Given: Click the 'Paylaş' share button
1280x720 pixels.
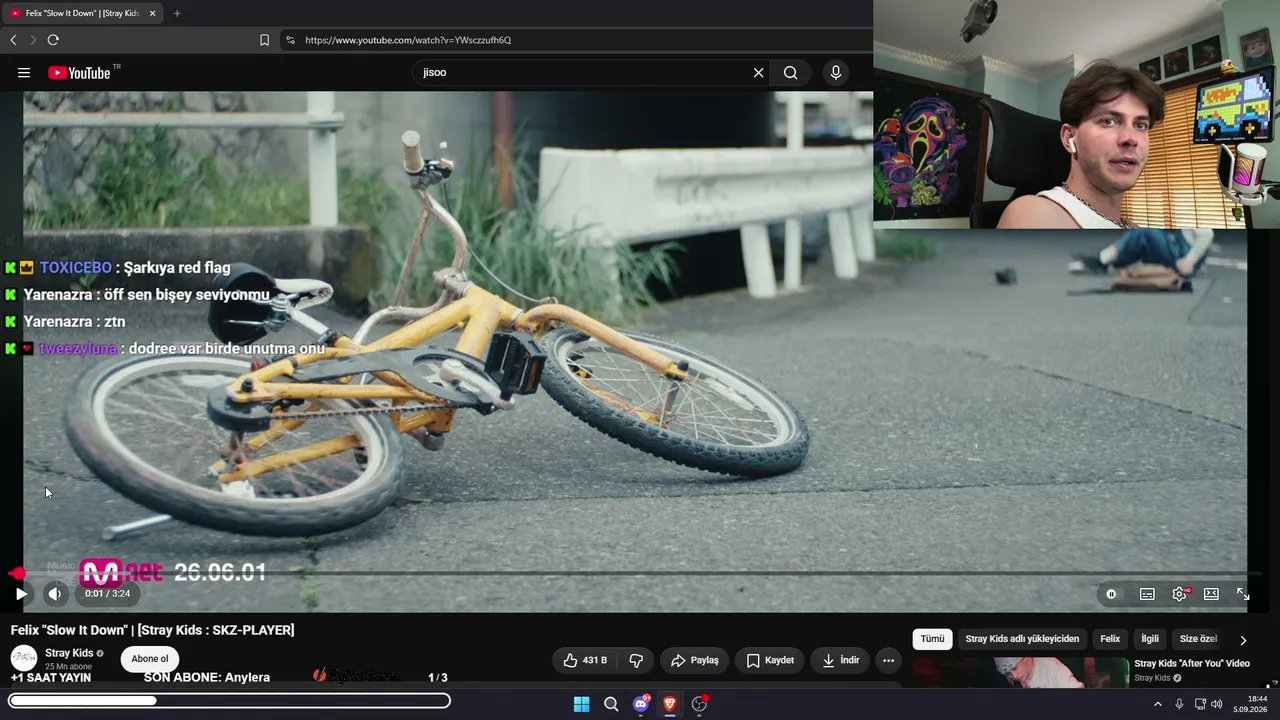Looking at the screenshot, I should pyautogui.click(x=695, y=660).
